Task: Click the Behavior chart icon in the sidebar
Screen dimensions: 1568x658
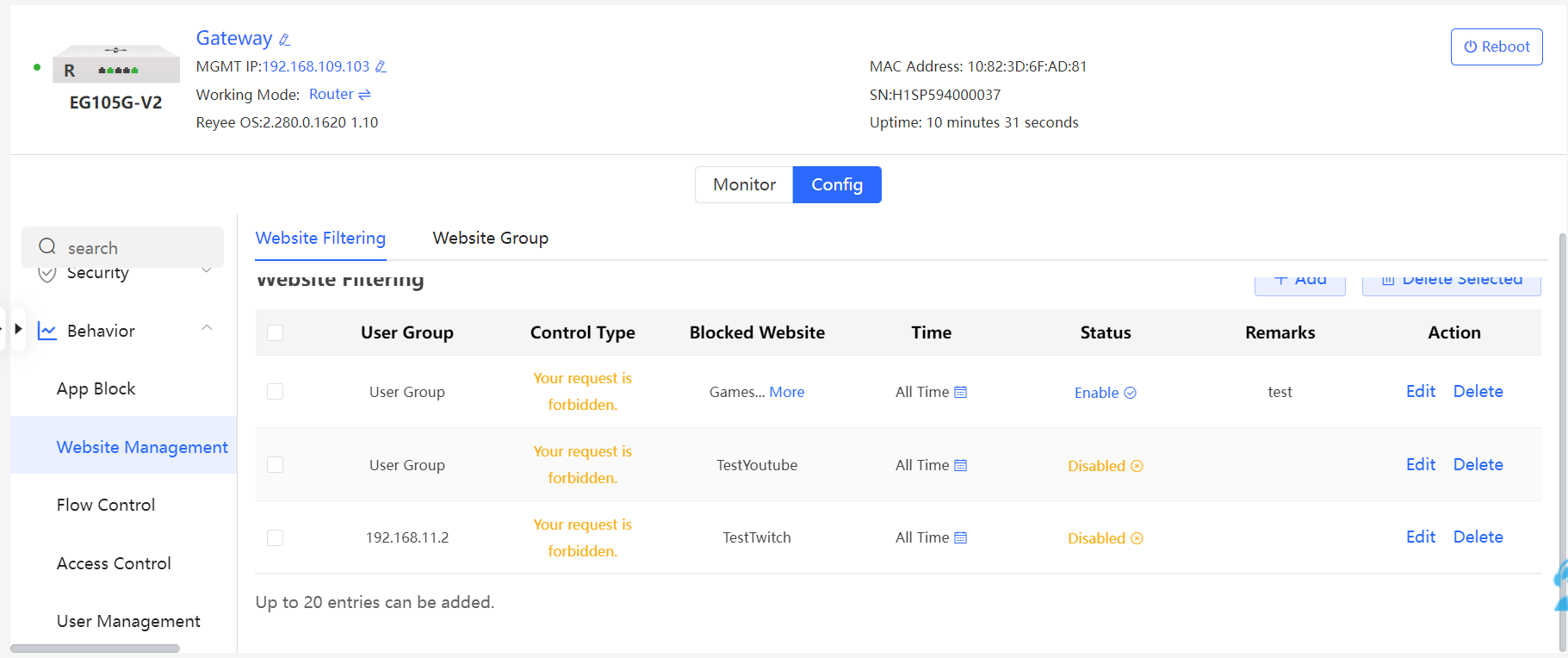Action: 47,332
